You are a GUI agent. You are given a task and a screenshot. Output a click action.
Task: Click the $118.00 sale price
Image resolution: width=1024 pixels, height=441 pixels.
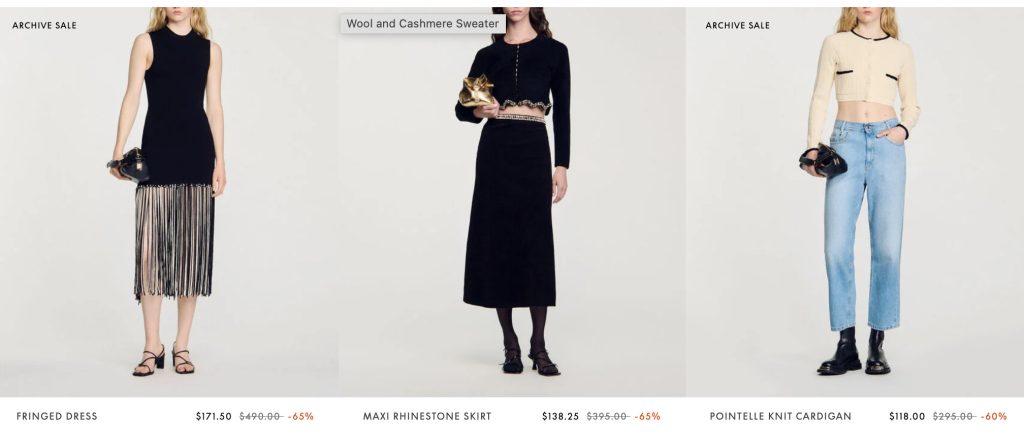click(x=907, y=416)
